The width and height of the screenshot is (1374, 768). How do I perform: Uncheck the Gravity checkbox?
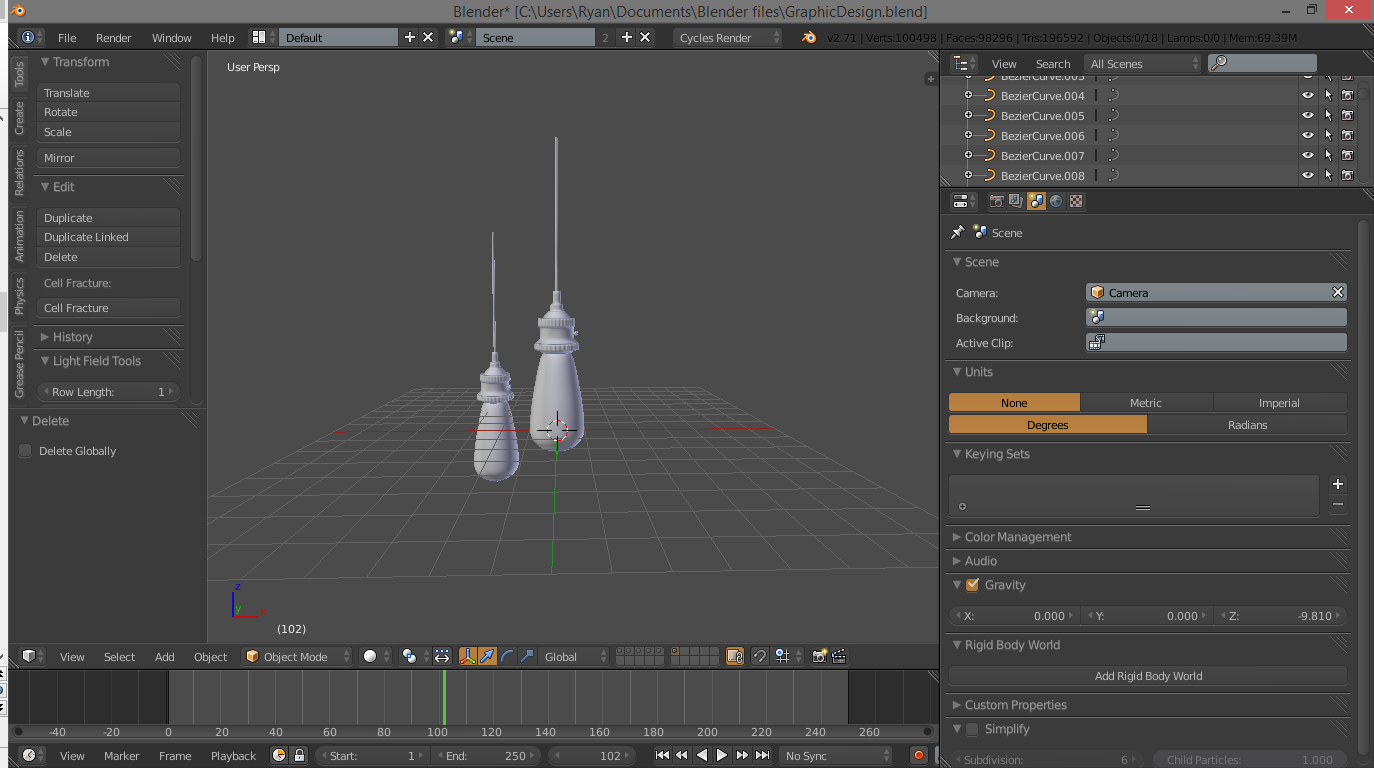972,585
